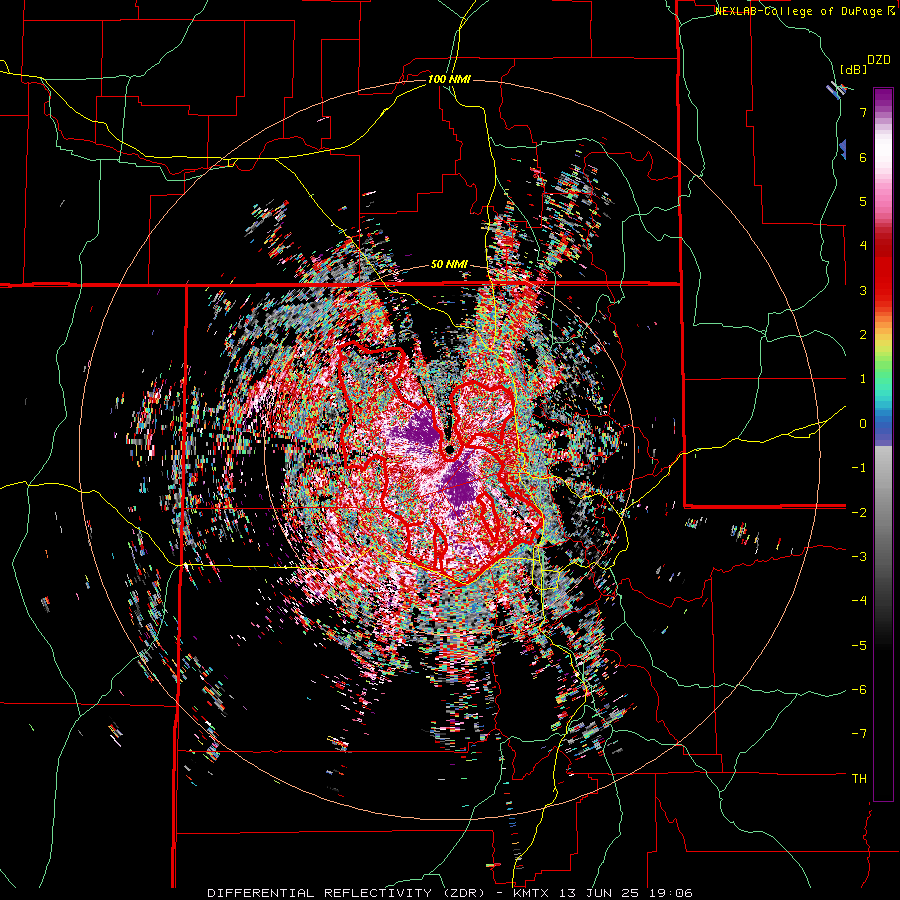Click the 1 dB value on the scale

863,379
